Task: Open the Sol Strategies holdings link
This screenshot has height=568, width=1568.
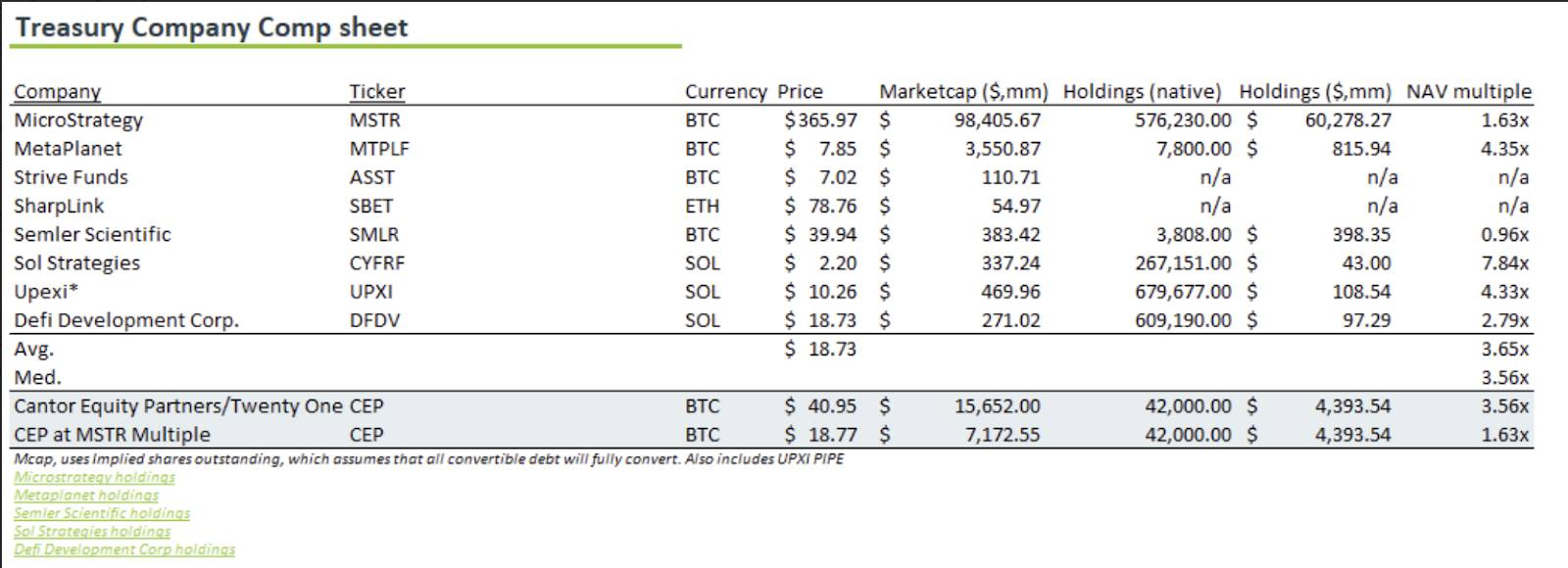Action: coord(92,531)
